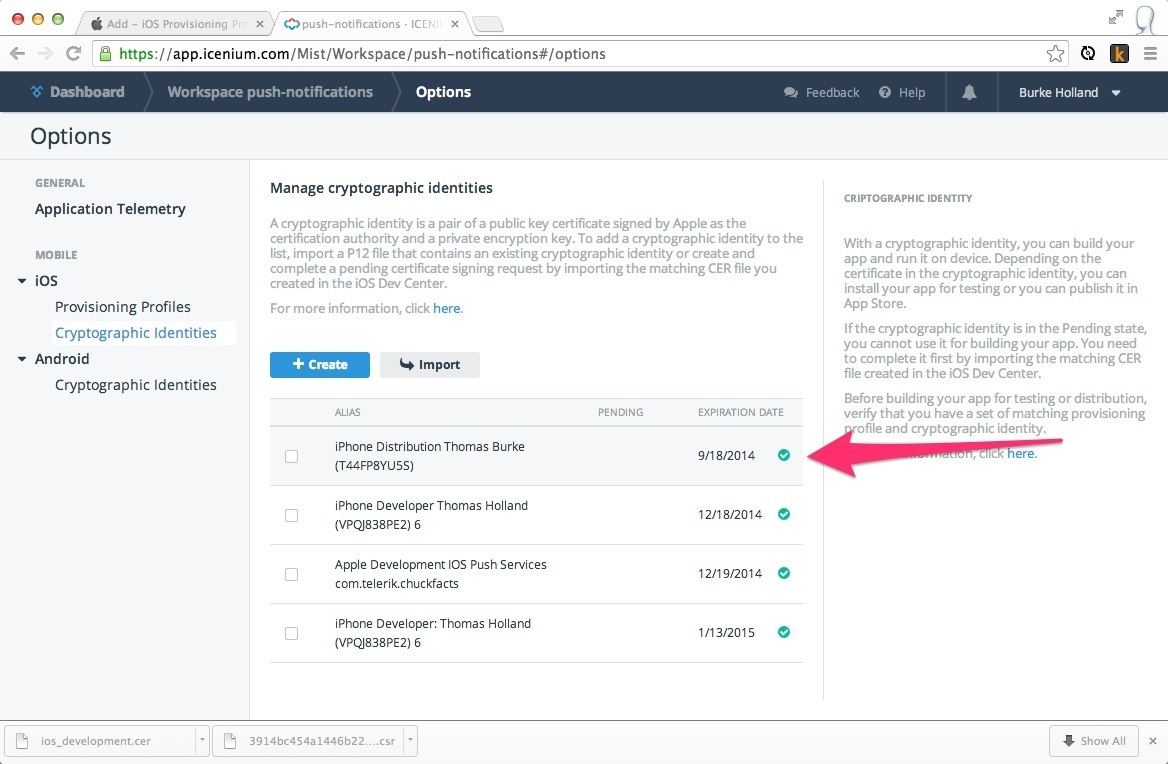
Task: Click the Dashboard logo icon
Action: tap(37, 92)
